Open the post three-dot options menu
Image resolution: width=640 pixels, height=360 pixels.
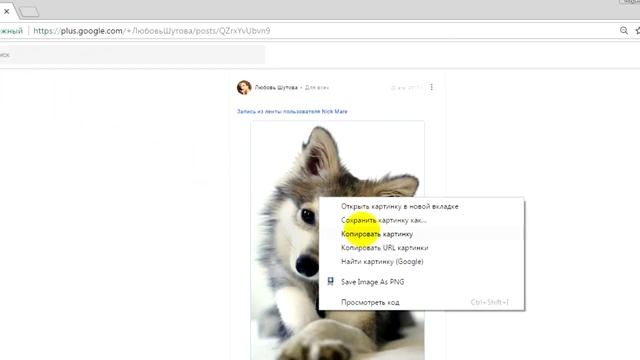tap(431, 87)
